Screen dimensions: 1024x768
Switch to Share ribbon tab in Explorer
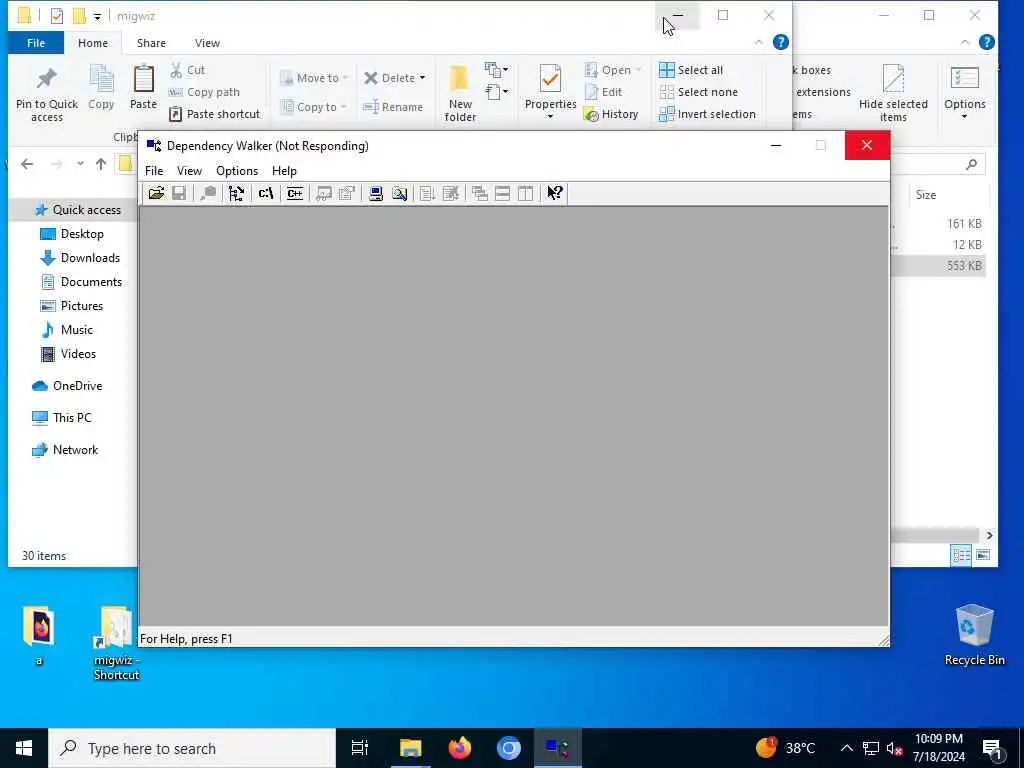tap(151, 43)
